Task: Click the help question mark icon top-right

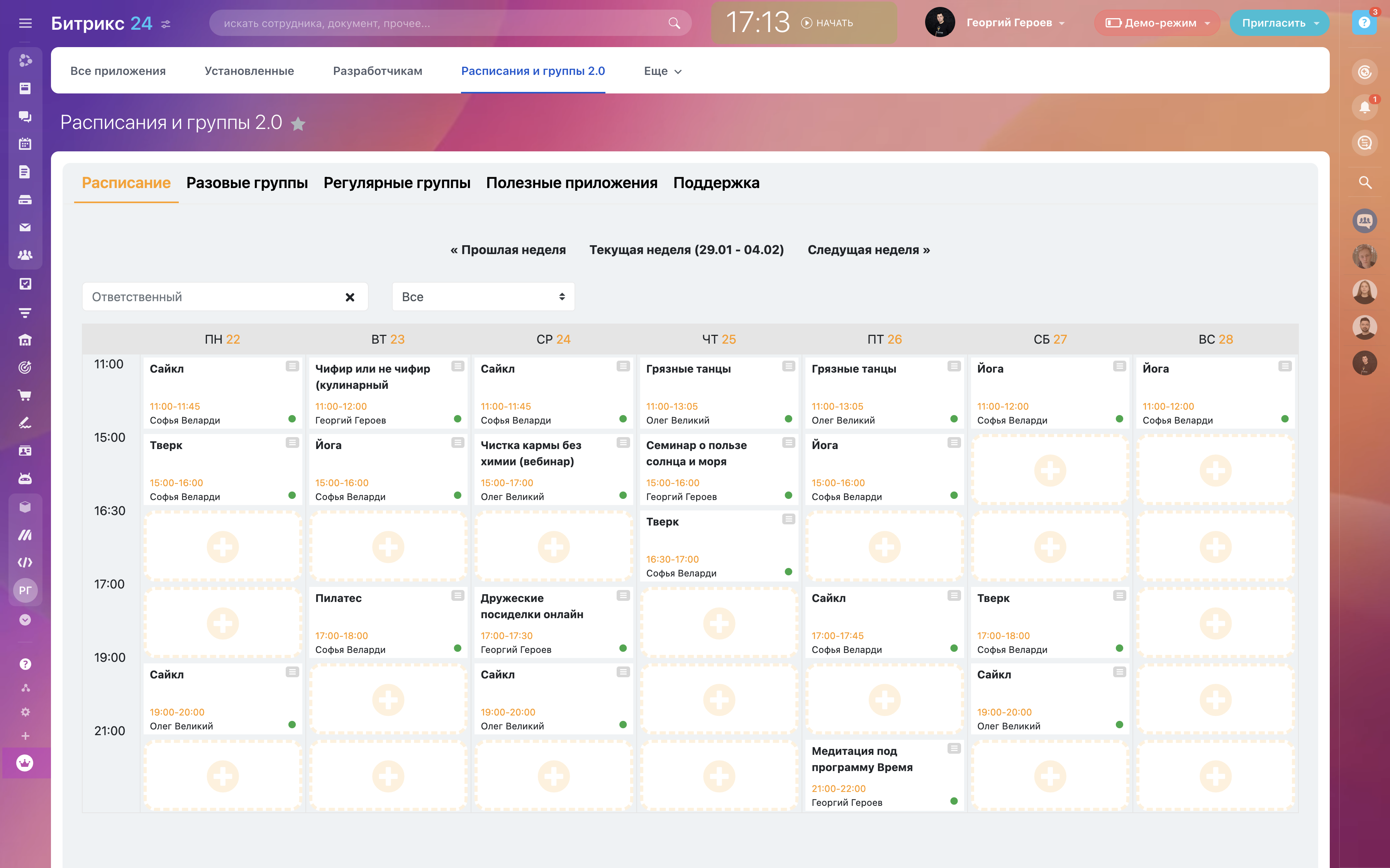Action: click(x=1364, y=23)
